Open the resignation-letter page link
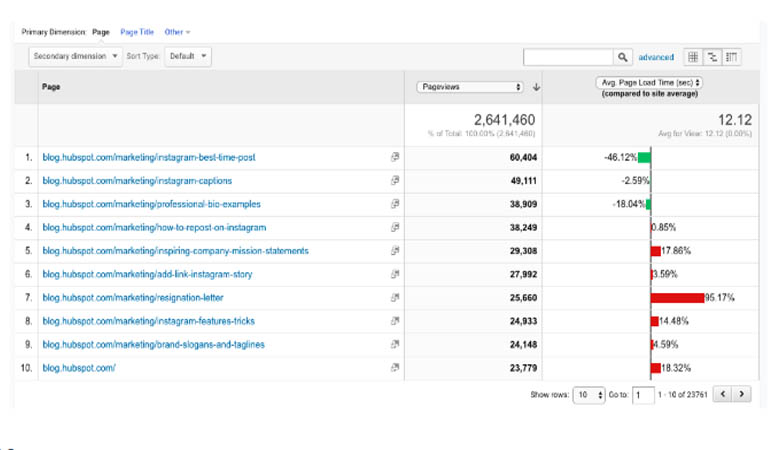Viewport: 768px width, 450px height. pyautogui.click(x=133, y=298)
